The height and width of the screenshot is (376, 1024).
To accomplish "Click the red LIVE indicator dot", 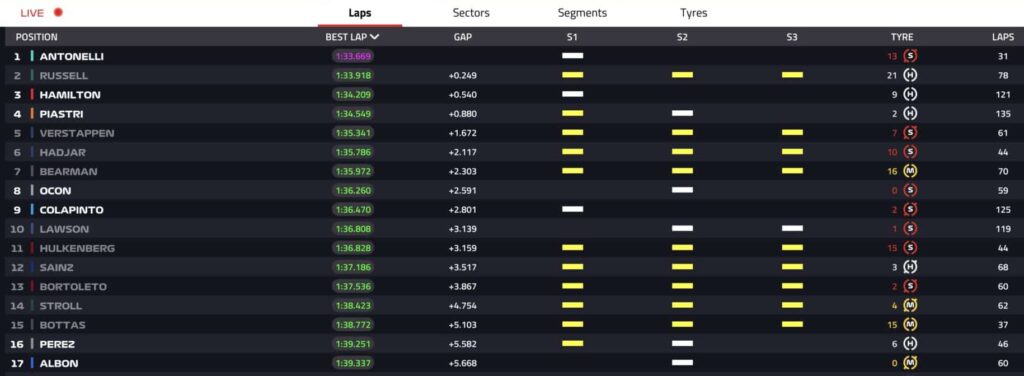I will point(58,12).
